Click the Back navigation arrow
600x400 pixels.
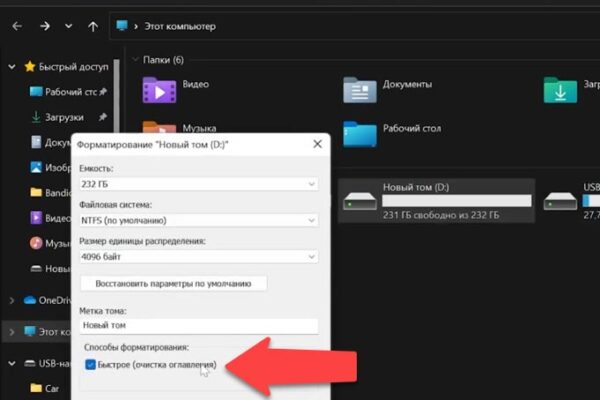point(17,26)
